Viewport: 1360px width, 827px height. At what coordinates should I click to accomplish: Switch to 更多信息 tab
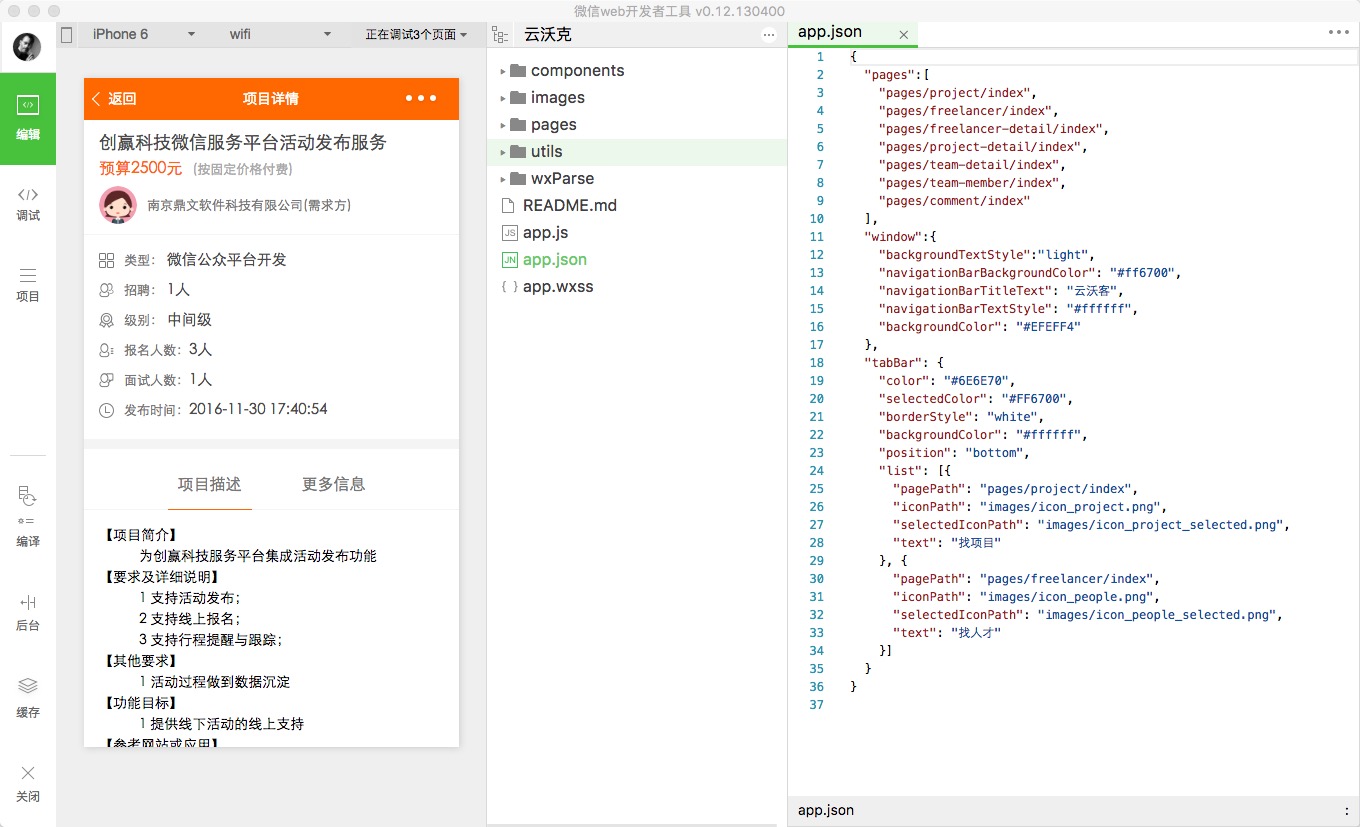coord(333,484)
